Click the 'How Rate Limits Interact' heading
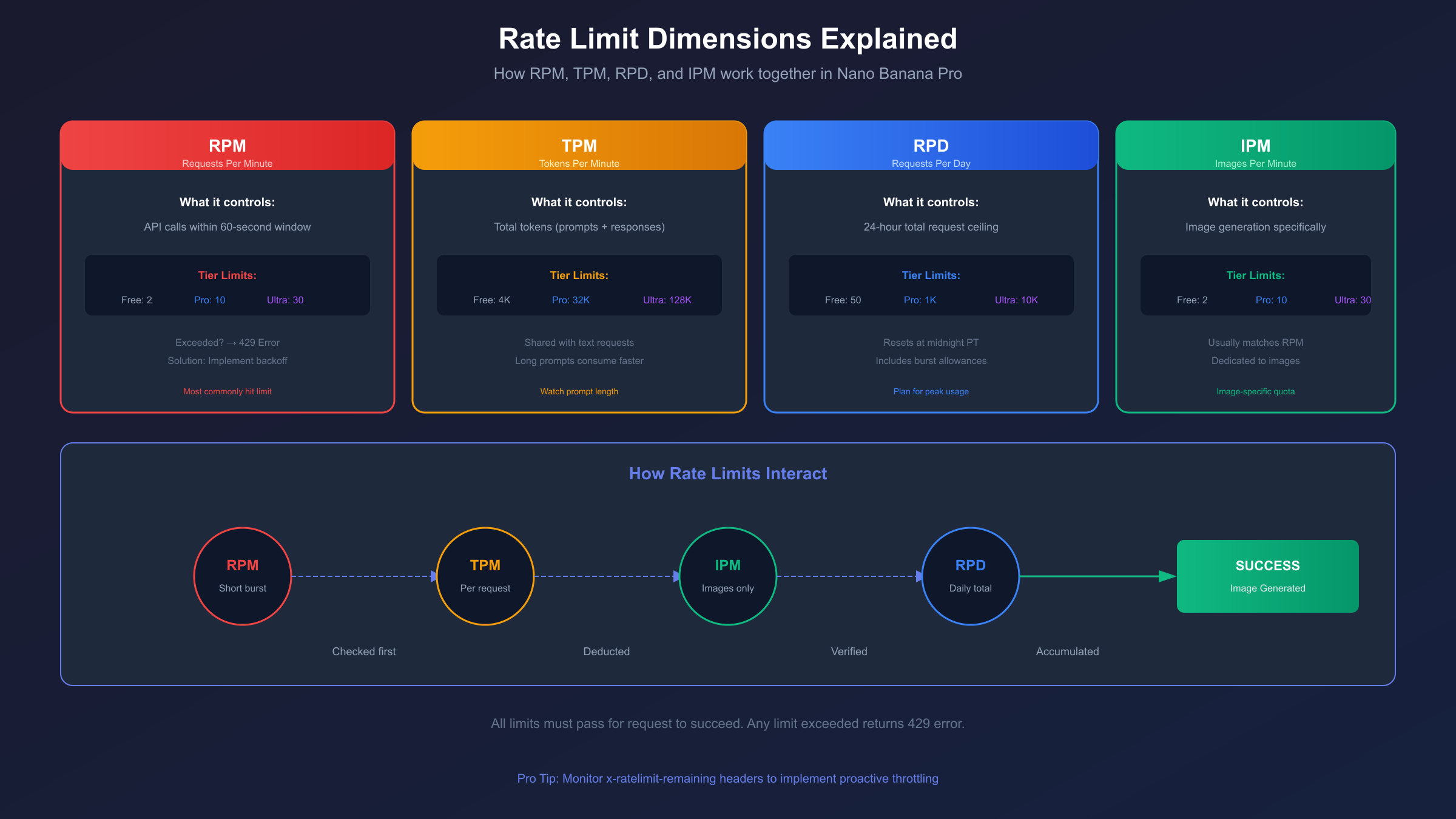1456x819 pixels. coord(727,473)
